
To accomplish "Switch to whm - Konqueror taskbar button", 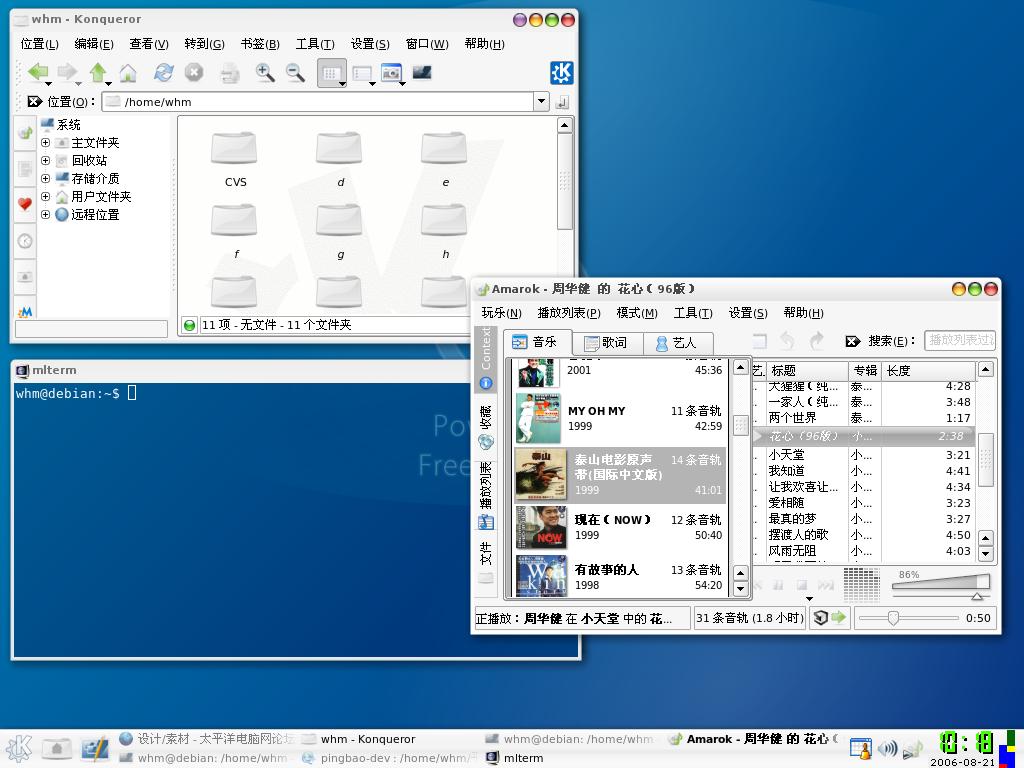I will pos(360,739).
